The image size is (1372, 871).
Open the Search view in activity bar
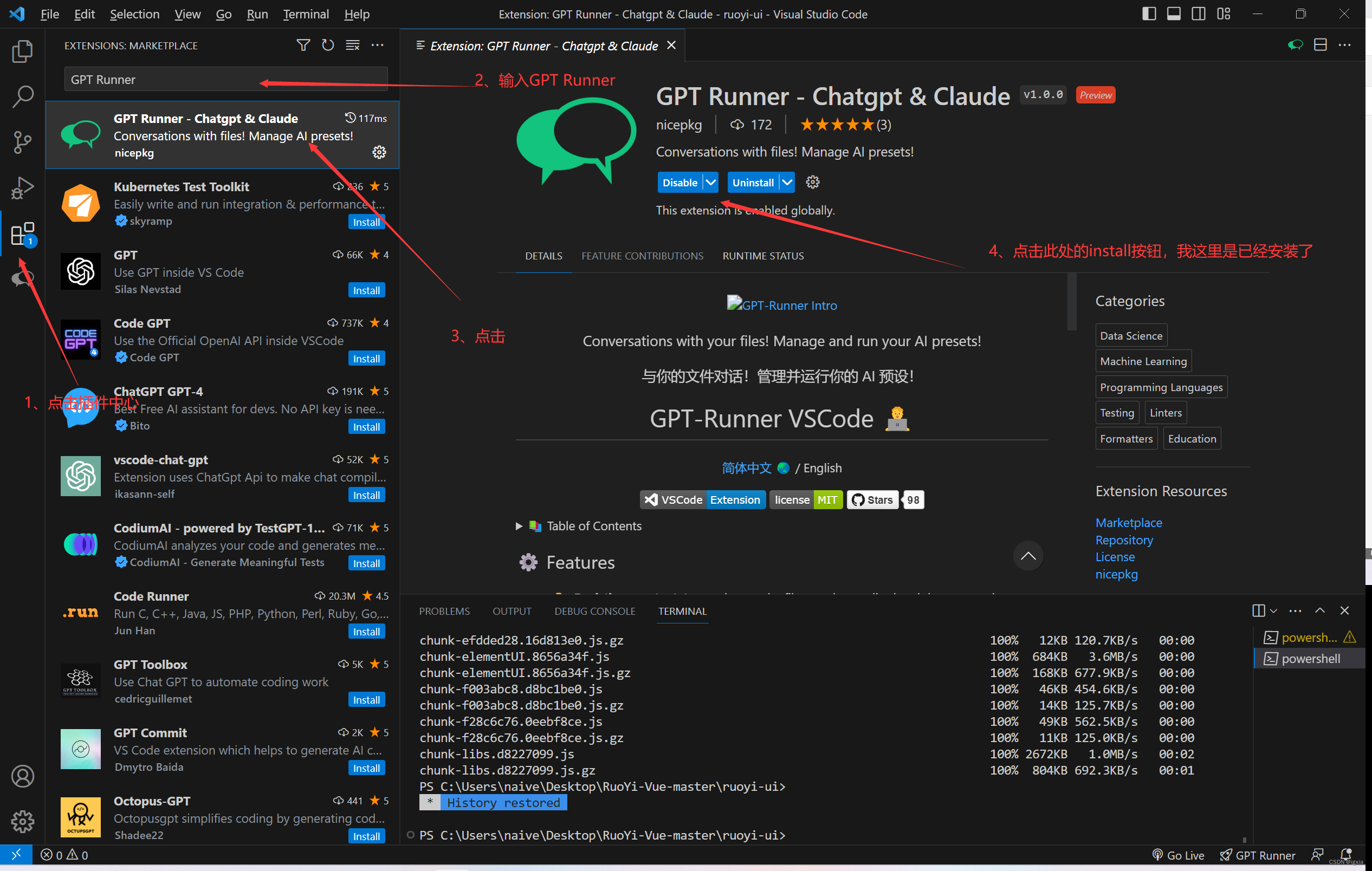(x=22, y=96)
